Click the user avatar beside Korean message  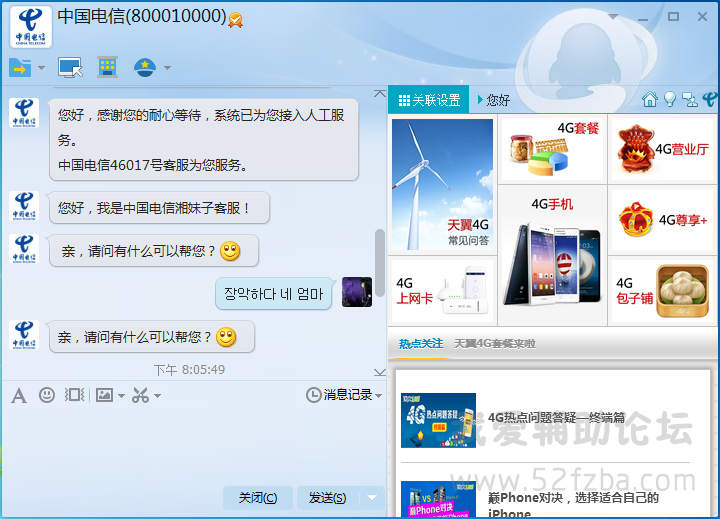point(357,292)
